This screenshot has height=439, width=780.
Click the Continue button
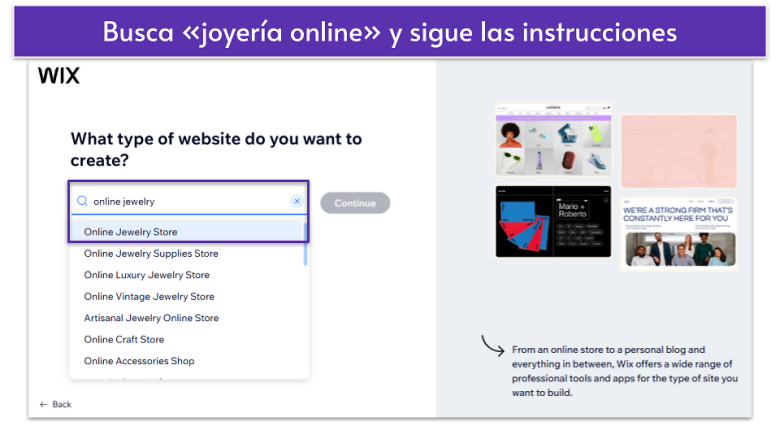(x=355, y=203)
